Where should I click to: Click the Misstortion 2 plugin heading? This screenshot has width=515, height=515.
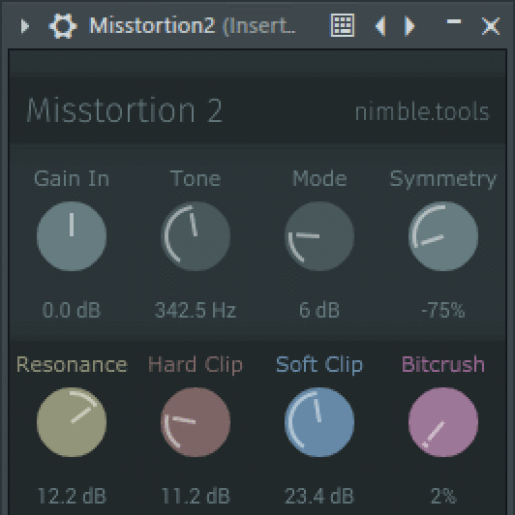coord(124,110)
